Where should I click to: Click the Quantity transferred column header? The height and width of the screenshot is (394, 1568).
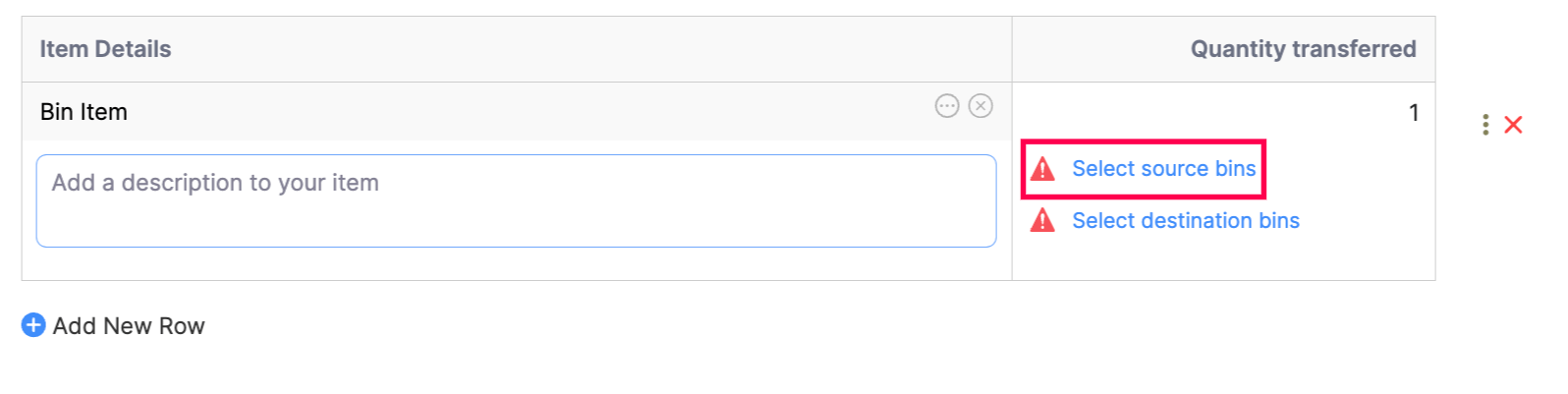(1303, 49)
